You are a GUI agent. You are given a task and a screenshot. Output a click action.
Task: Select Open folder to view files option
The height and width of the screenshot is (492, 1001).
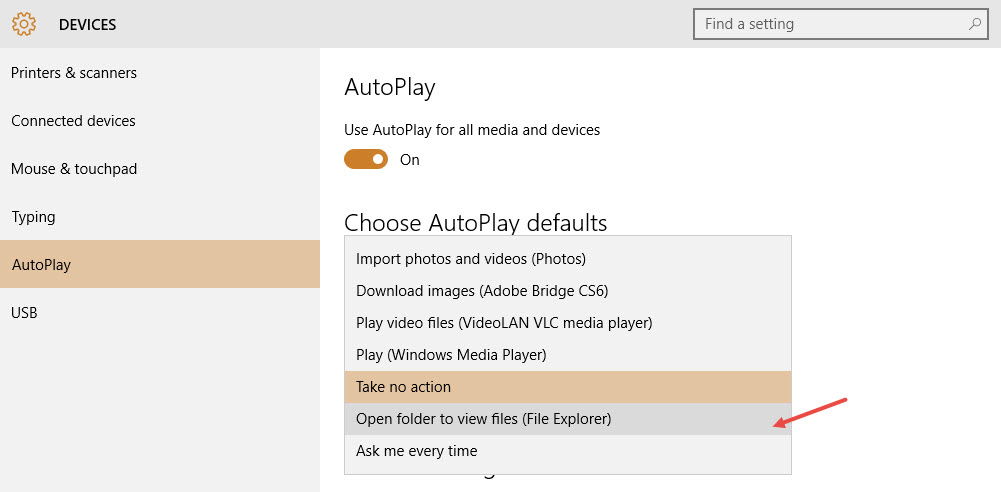coord(568,419)
